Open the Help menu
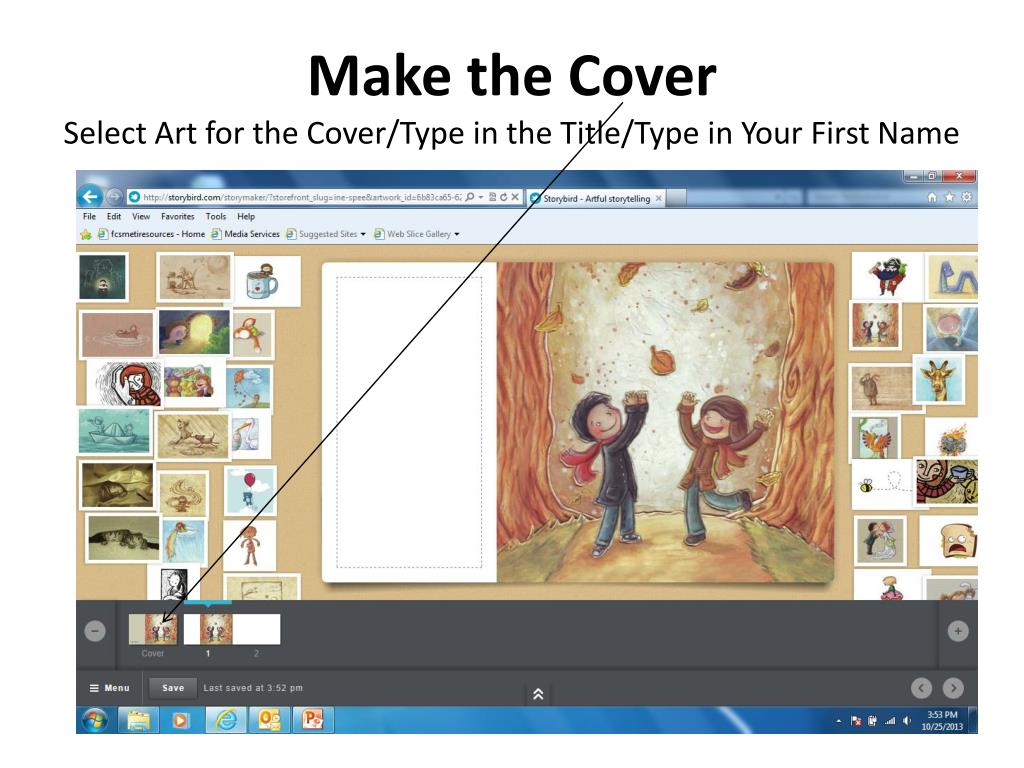Screen dimensions: 1024x768 point(246,216)
